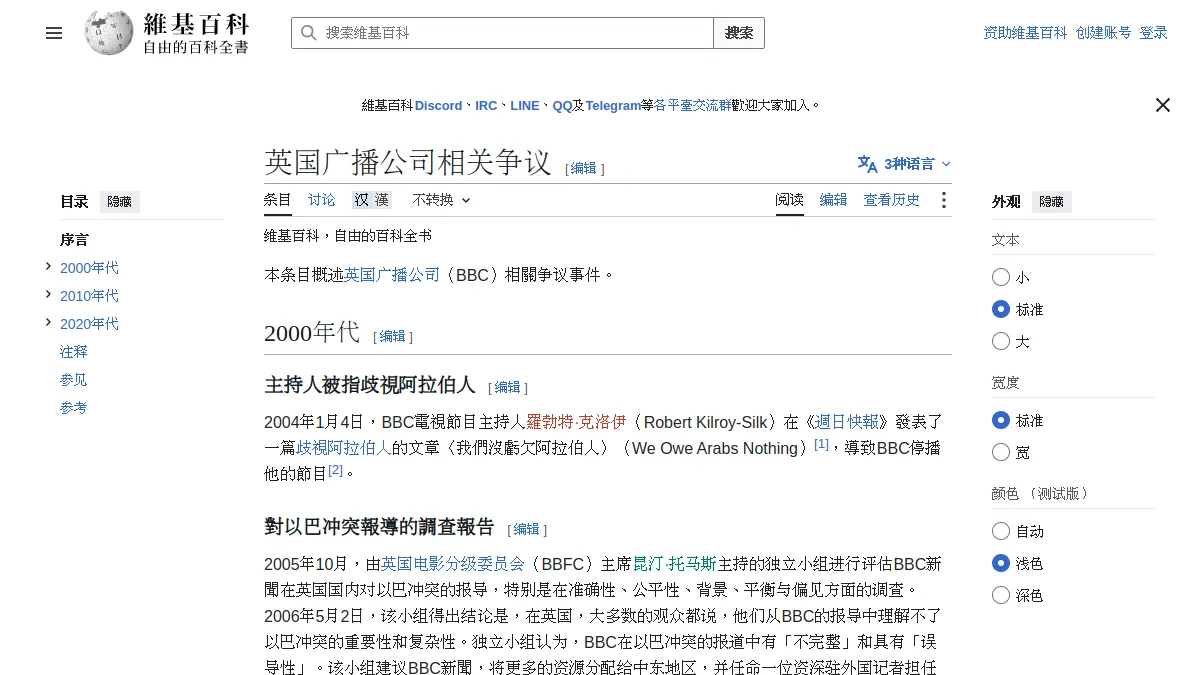1200x675 pixels.
Task: Open the main hamburger menu
Action: click(x=54, y=33)
